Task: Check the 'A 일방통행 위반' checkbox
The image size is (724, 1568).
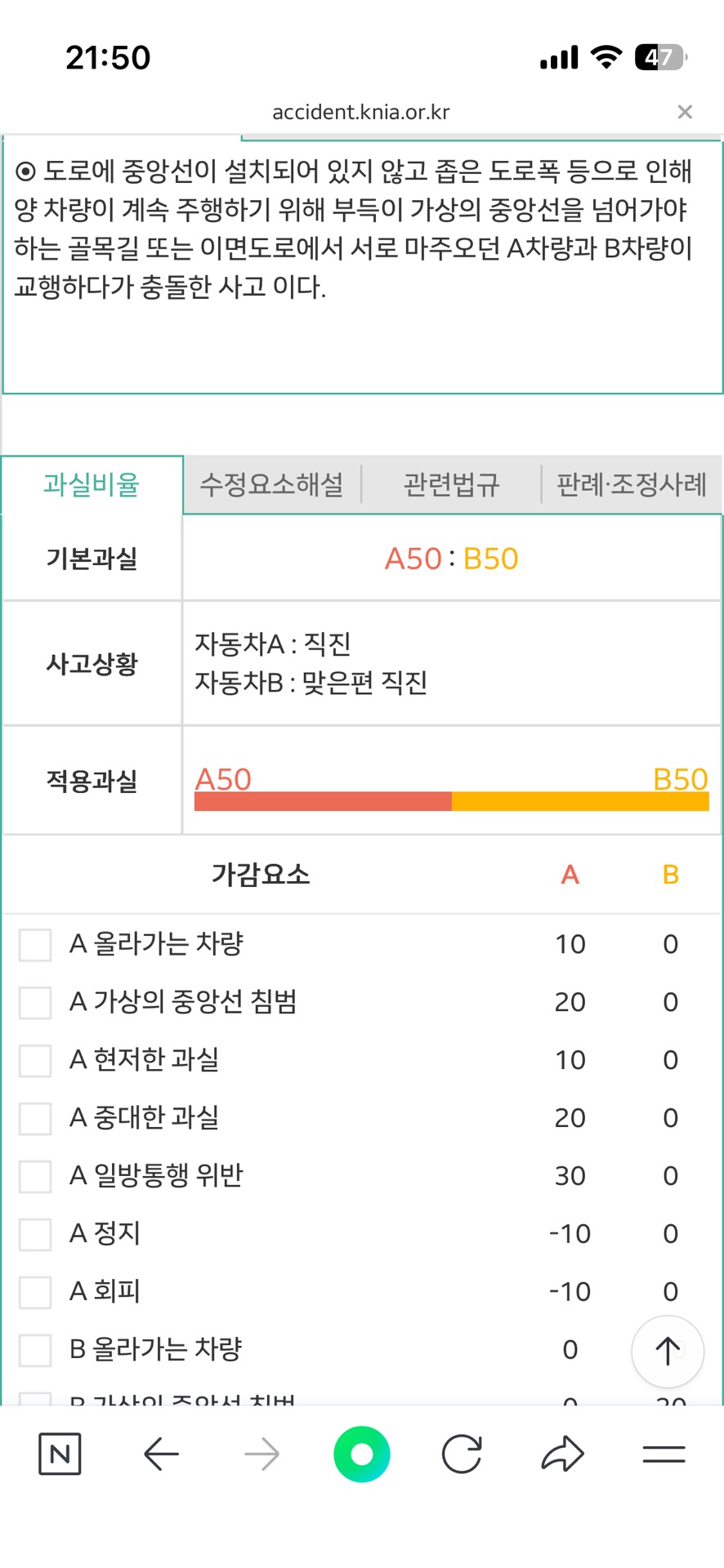Action: (35, 1176)
